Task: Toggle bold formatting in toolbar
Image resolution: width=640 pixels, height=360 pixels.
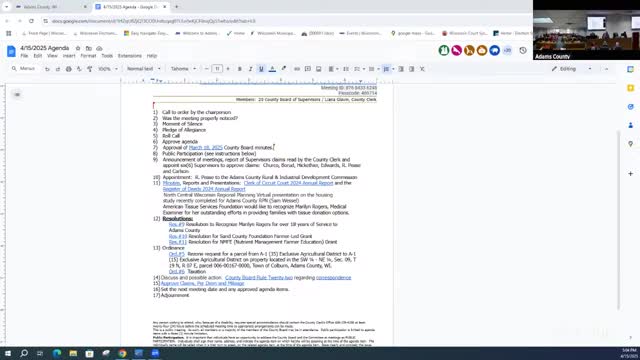Action: (240, 69)
